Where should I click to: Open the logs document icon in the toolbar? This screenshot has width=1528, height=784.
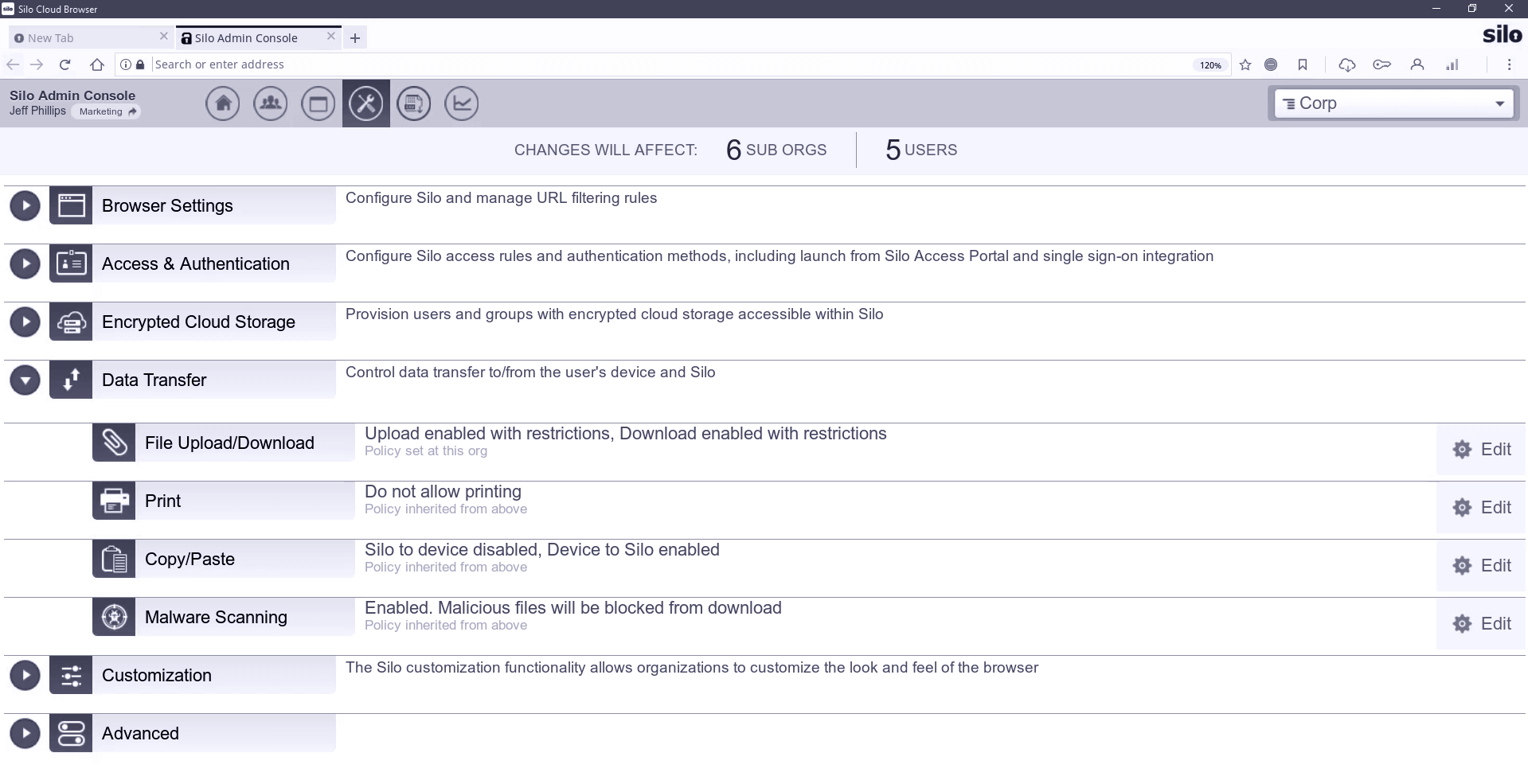tap(414, 103)
